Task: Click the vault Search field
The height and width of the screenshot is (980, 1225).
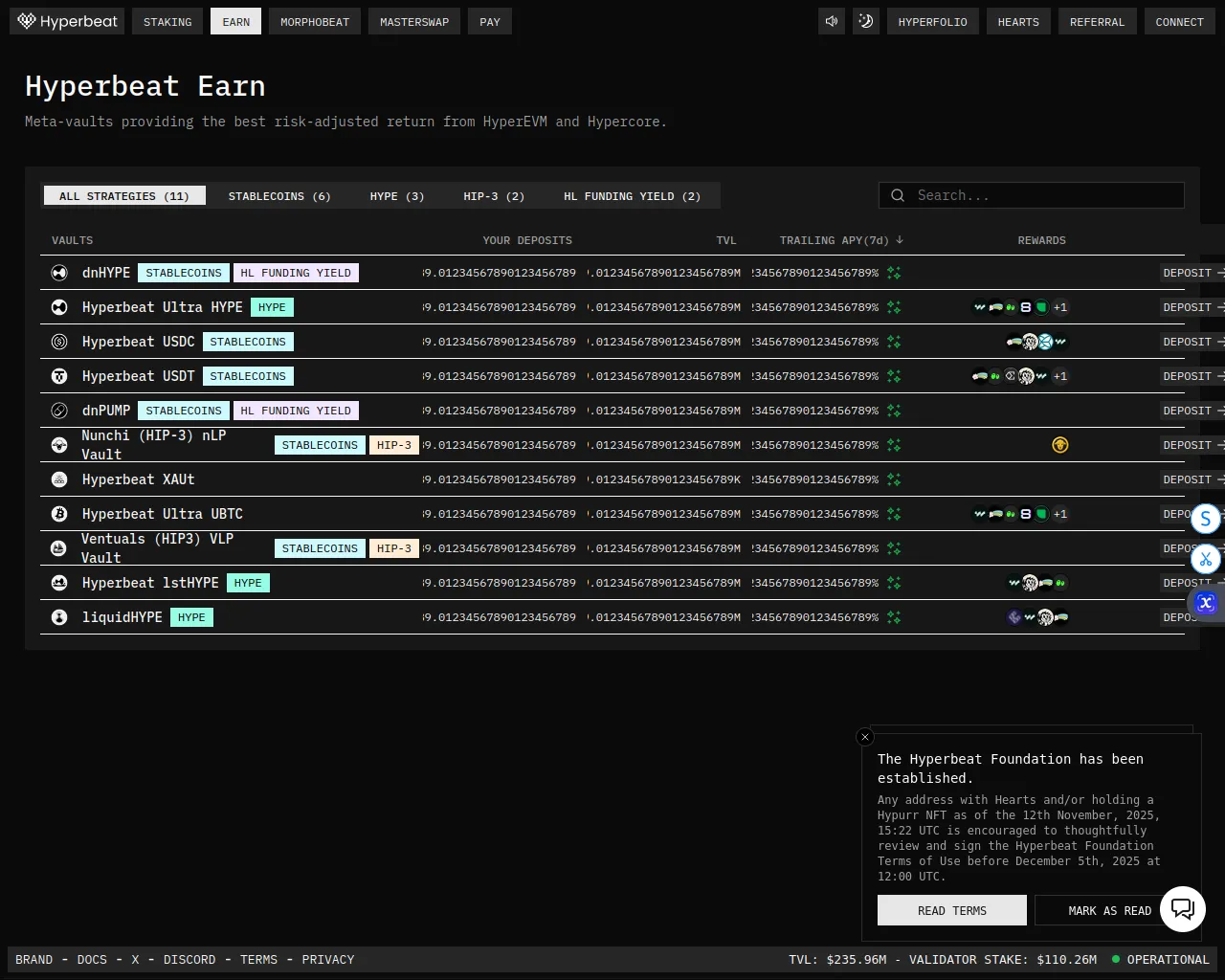Action: (x=1032, y=195)
